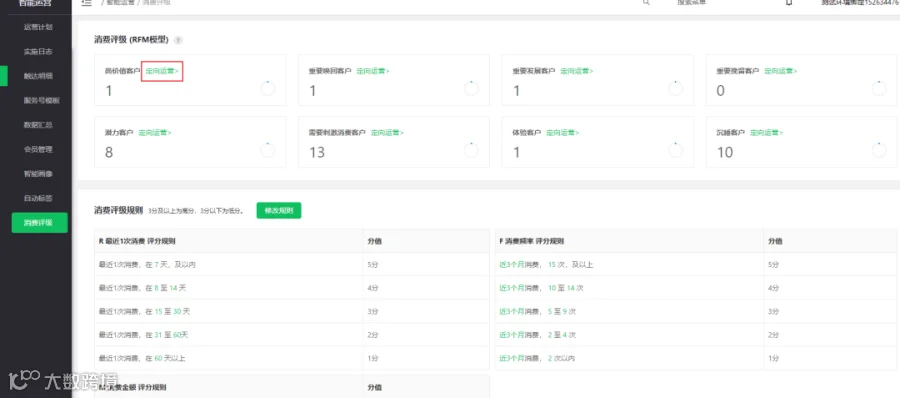Click row 近3个月消费, 2 至 4 次

click(696, 335)
